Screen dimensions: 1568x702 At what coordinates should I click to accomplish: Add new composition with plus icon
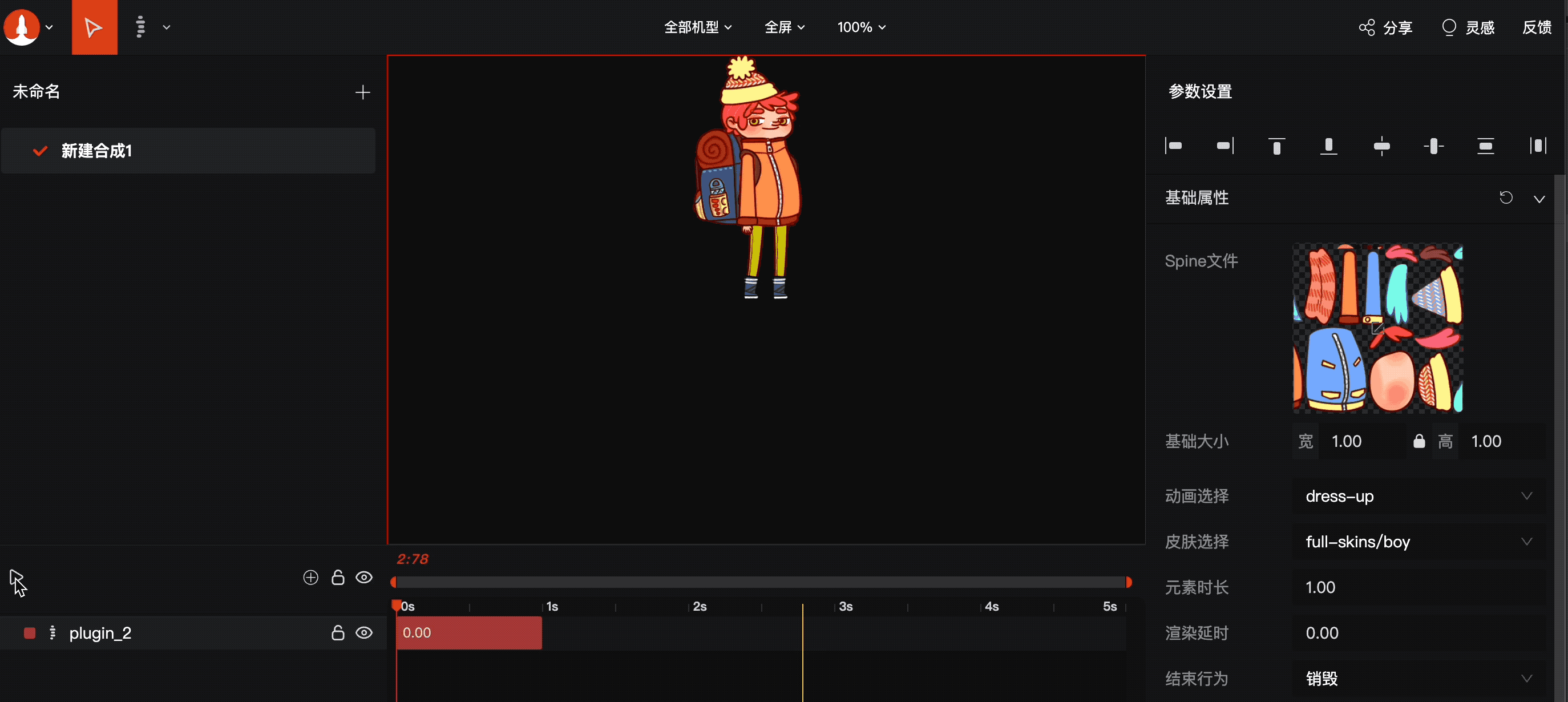tap(362, 92)
